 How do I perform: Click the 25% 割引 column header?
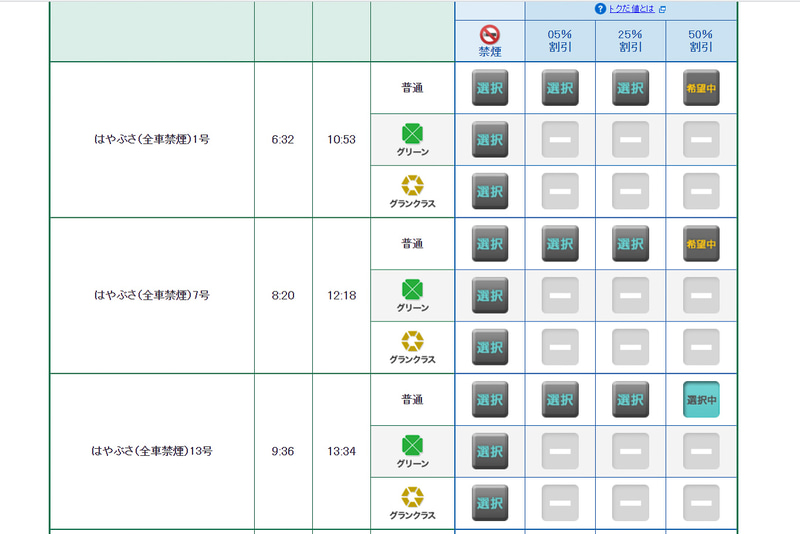point(630,41)
